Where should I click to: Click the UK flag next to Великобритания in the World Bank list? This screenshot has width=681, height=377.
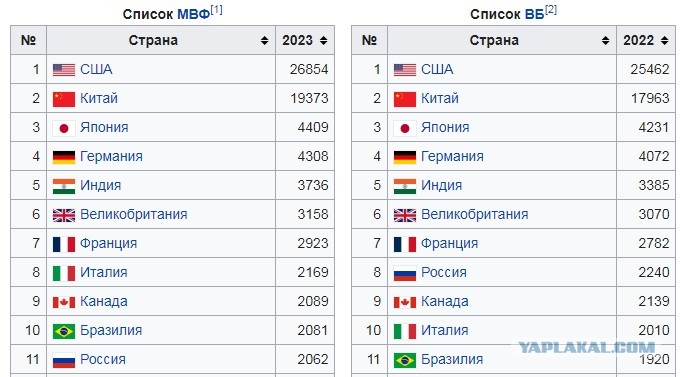[405, 215]
